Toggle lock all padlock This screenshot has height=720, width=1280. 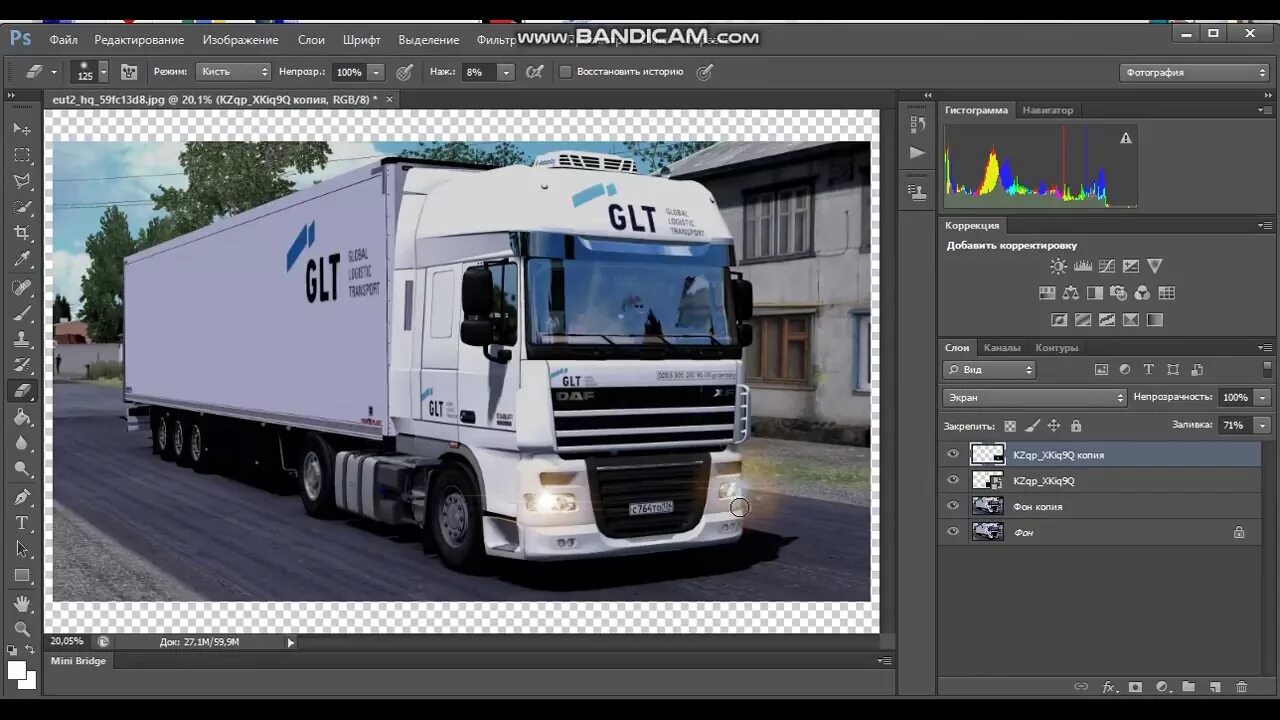[x=1076, y=426]
